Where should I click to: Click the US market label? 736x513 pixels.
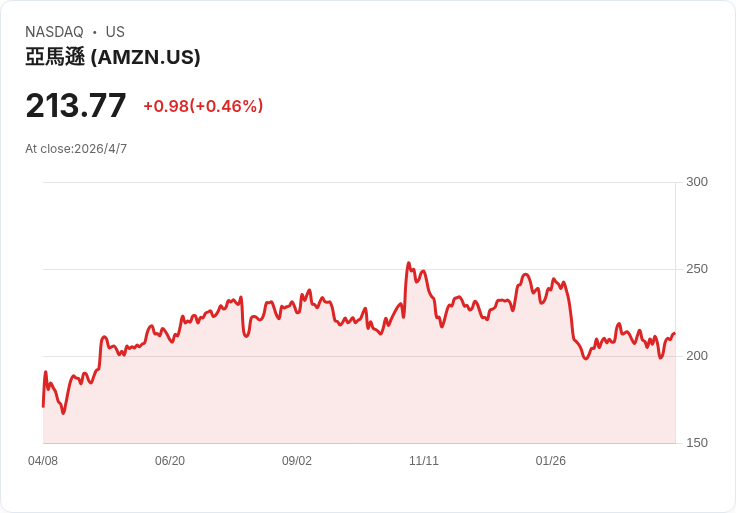point(115,32)
